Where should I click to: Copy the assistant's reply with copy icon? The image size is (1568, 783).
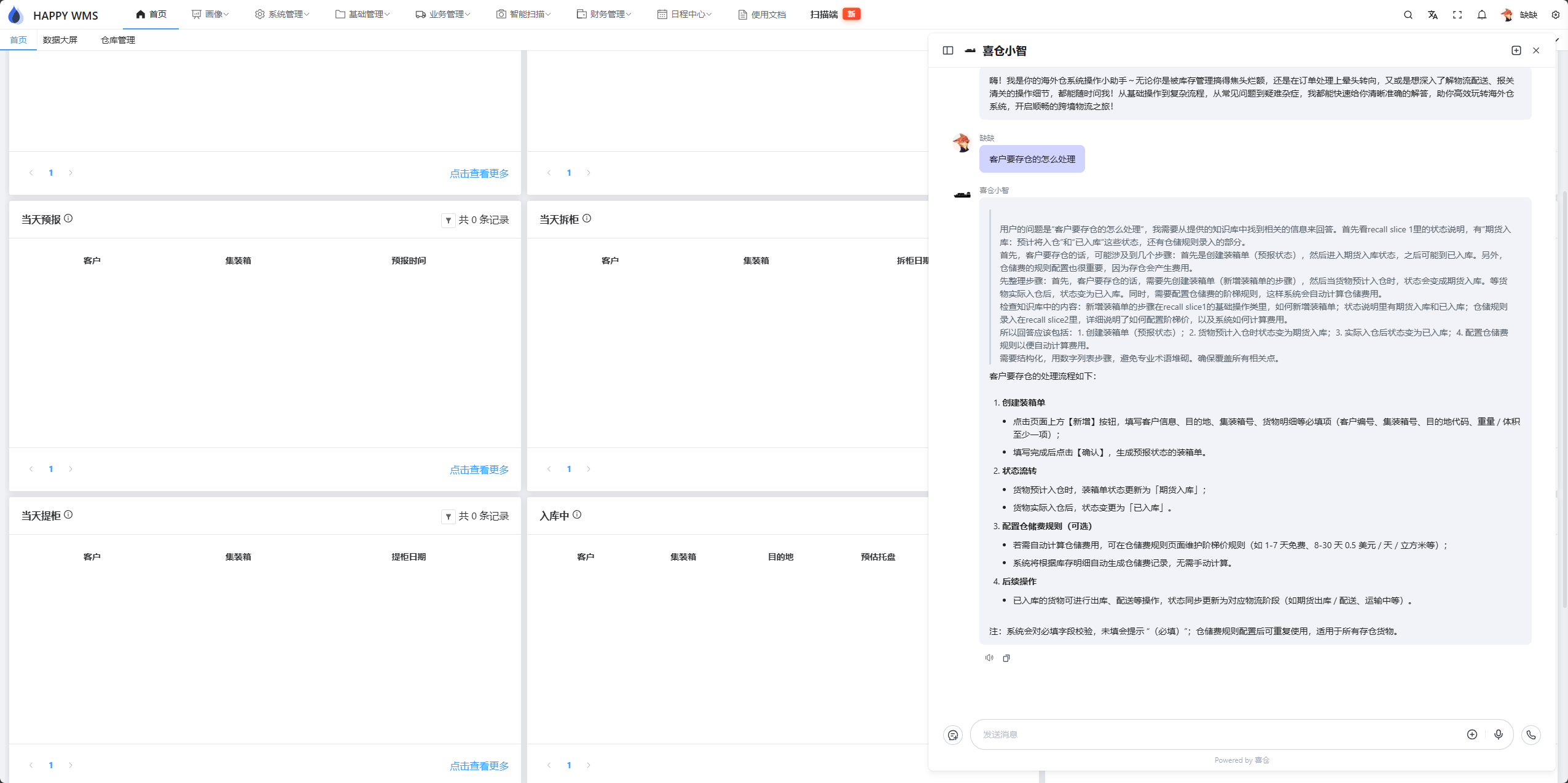pos(1006,658)
